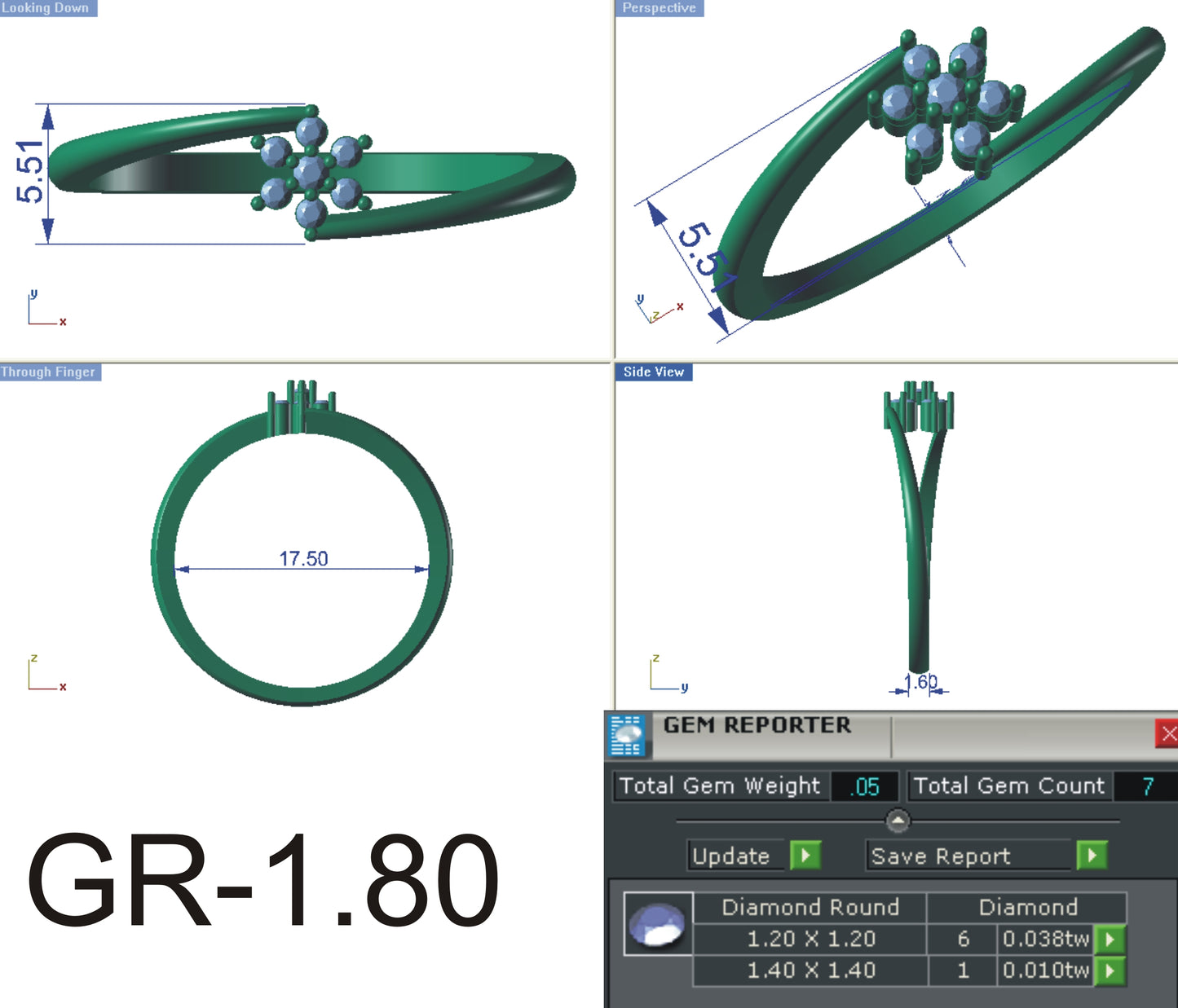This screenshot has width=1178, height=1008.
Task: Expand the Gem Reporter panel divider arrow
Action: 898,821
